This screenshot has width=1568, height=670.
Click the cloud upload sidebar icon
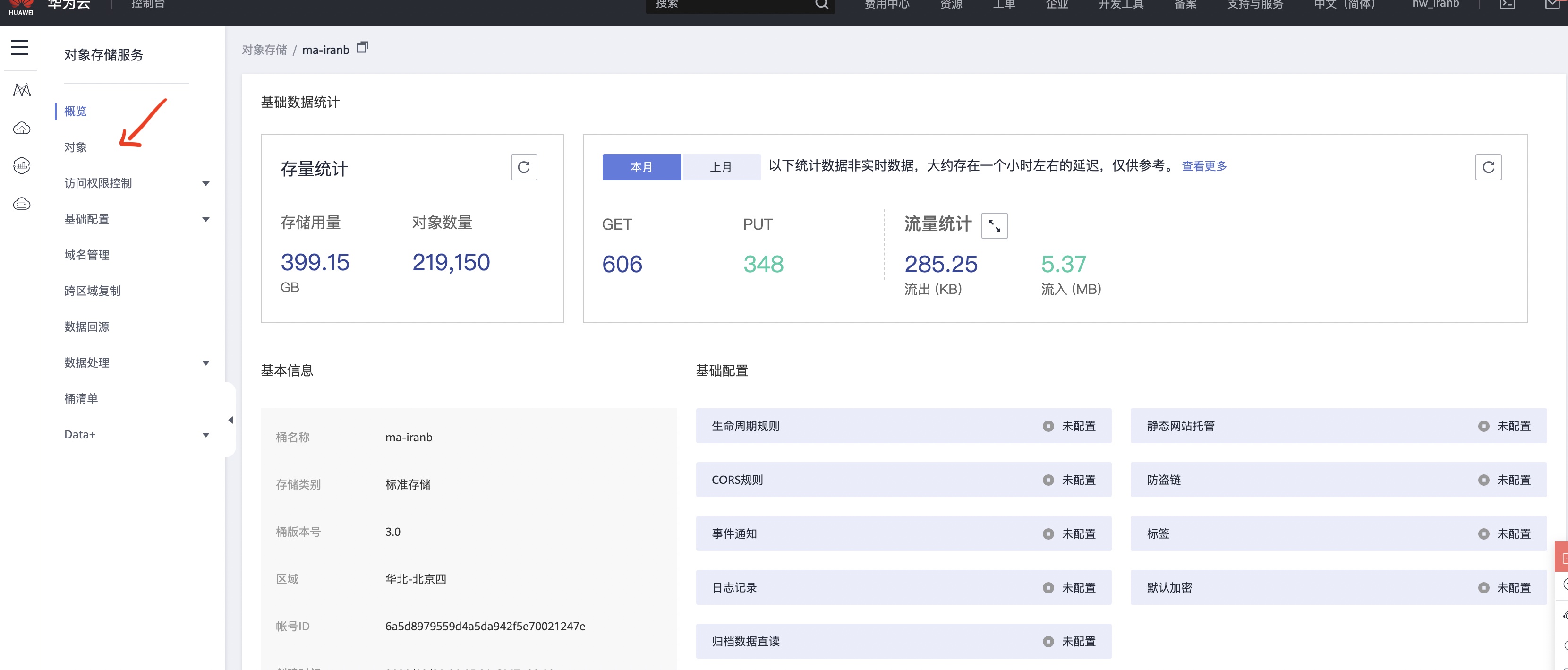click(22, 128)
